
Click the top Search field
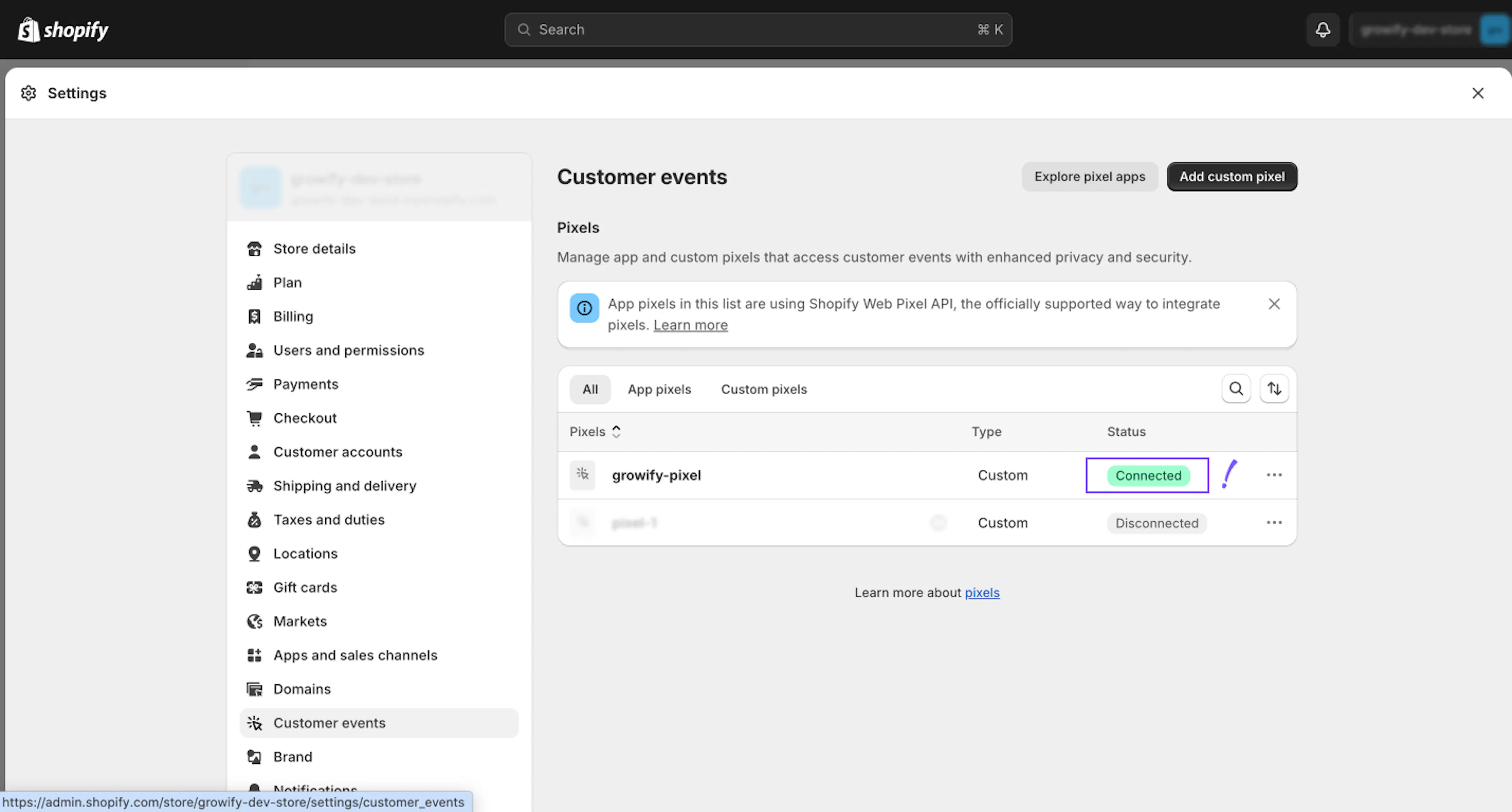coord(757,30)
